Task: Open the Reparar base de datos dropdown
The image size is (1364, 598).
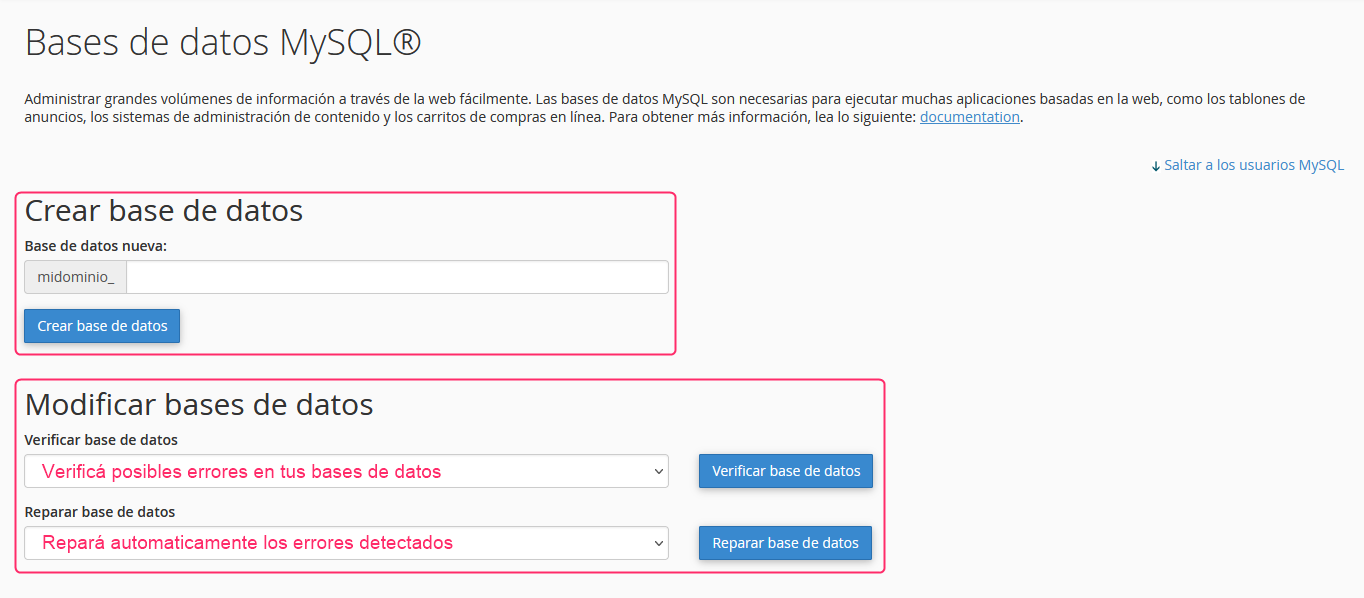Action: (346, 543)
